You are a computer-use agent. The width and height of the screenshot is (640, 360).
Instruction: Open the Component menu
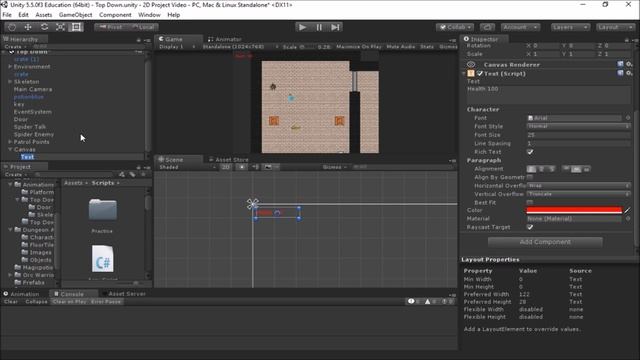coord(115,15)
